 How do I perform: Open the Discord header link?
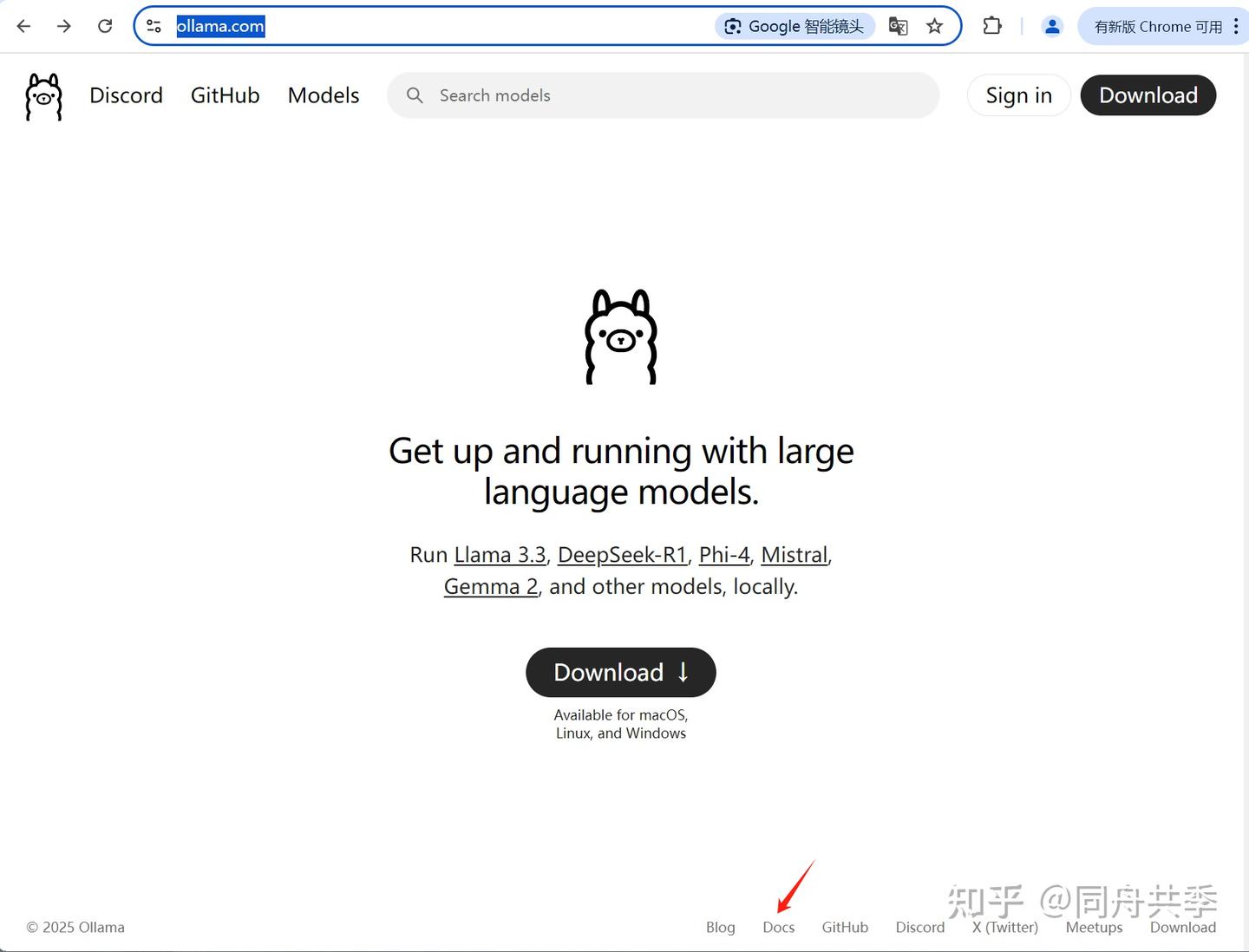(x=126, y=95)
